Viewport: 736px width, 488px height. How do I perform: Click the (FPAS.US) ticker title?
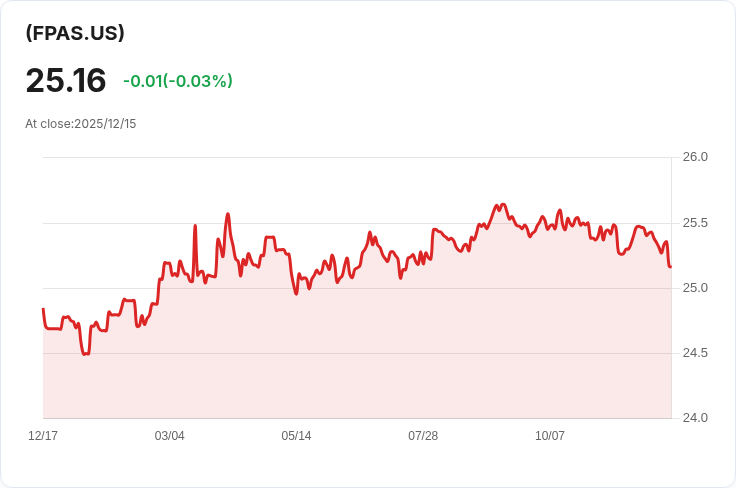point(75,33)
